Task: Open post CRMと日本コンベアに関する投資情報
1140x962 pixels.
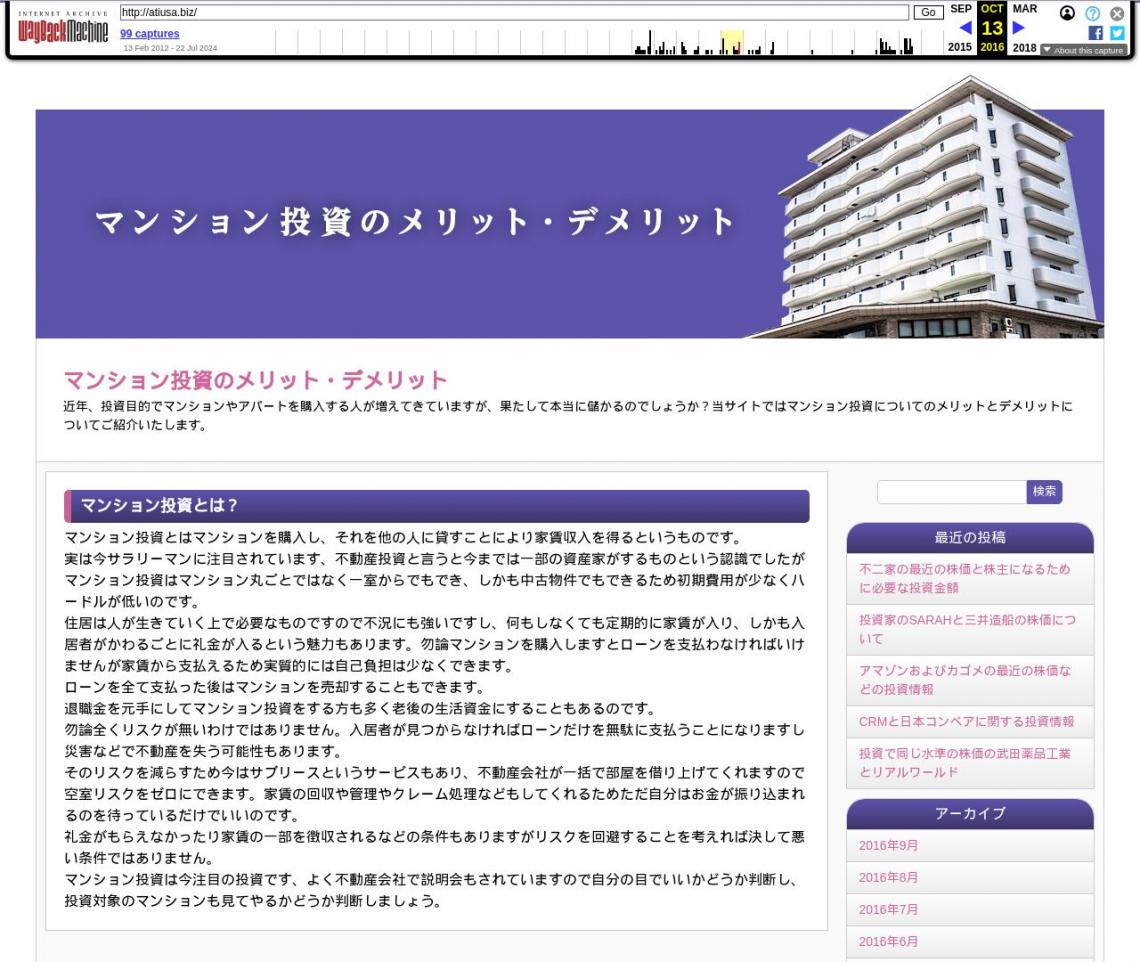Action: pyautogui.click(x=966, y=722)
